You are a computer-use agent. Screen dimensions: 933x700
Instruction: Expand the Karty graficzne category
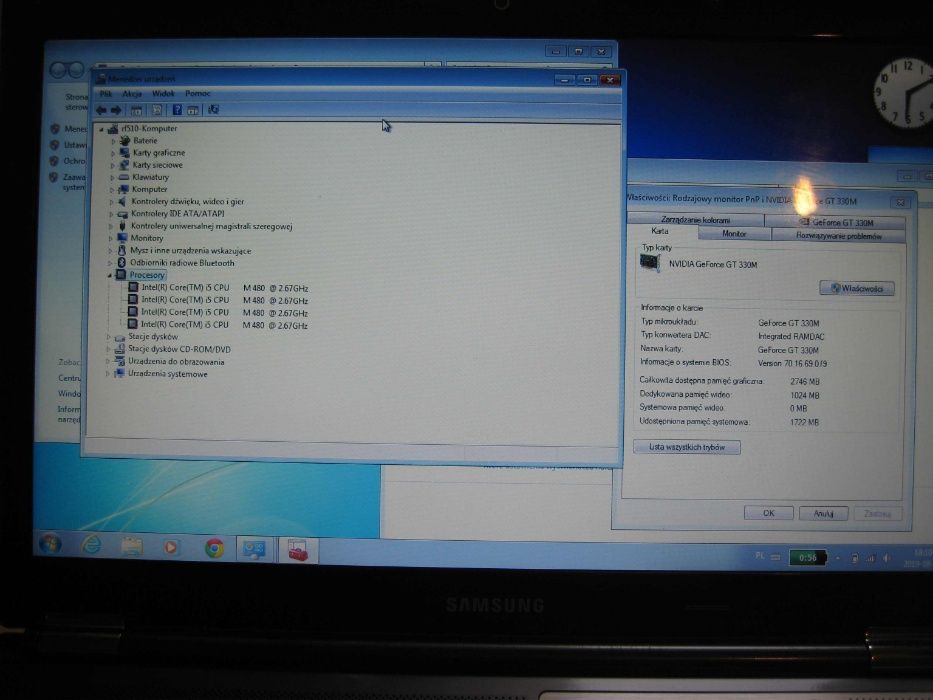[x=112, y=154]
